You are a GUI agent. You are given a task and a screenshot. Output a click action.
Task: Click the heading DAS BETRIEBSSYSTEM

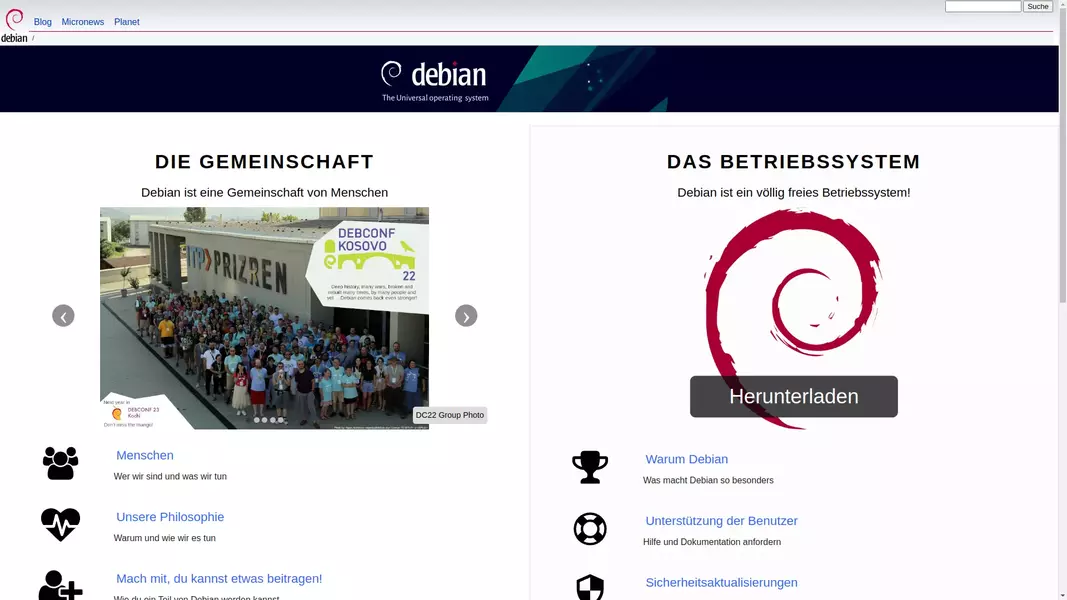tap(793, 161)
